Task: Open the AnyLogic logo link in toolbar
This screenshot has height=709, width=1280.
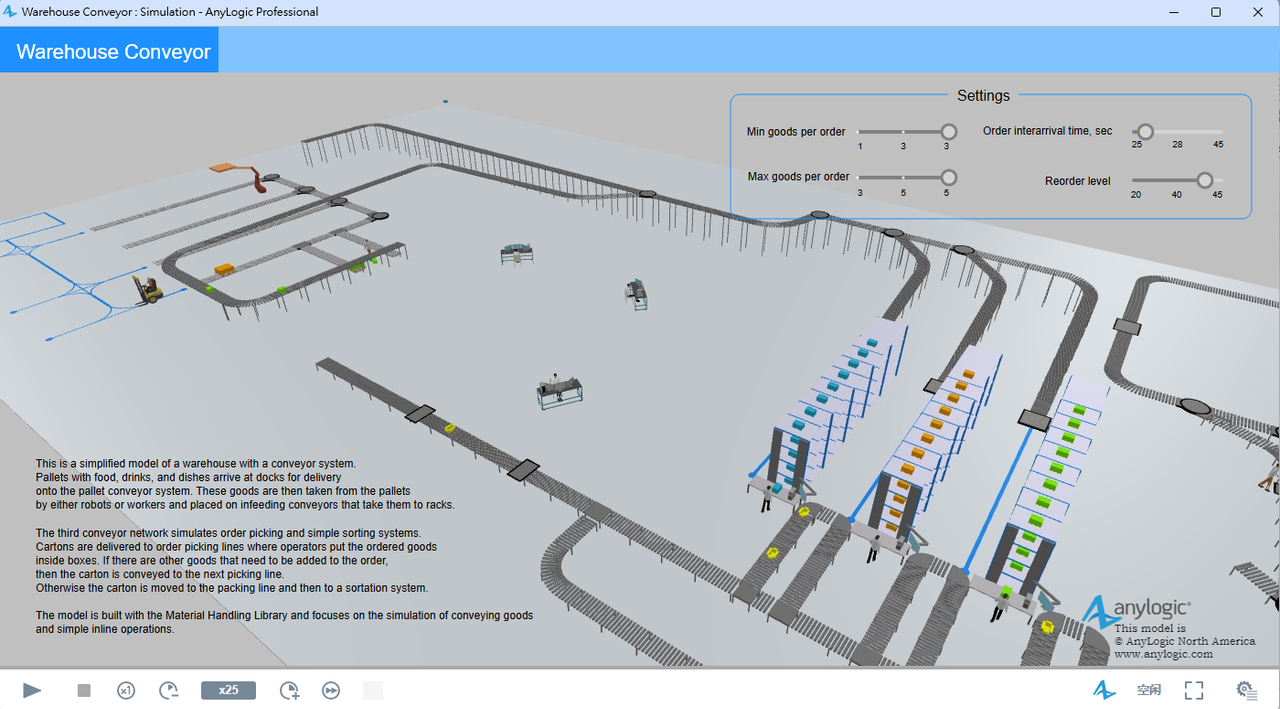Action: (1104, 690)
